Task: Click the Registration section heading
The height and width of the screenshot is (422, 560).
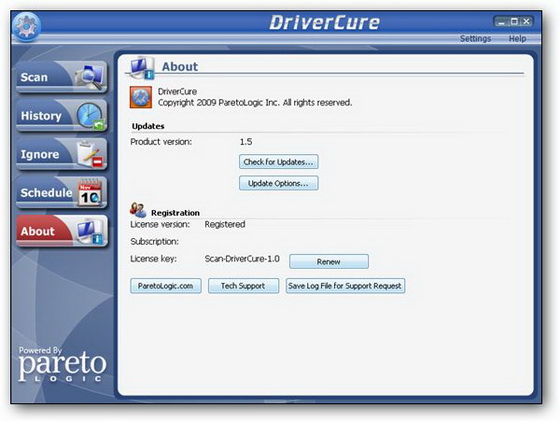Action: click(x=175, y=213)
